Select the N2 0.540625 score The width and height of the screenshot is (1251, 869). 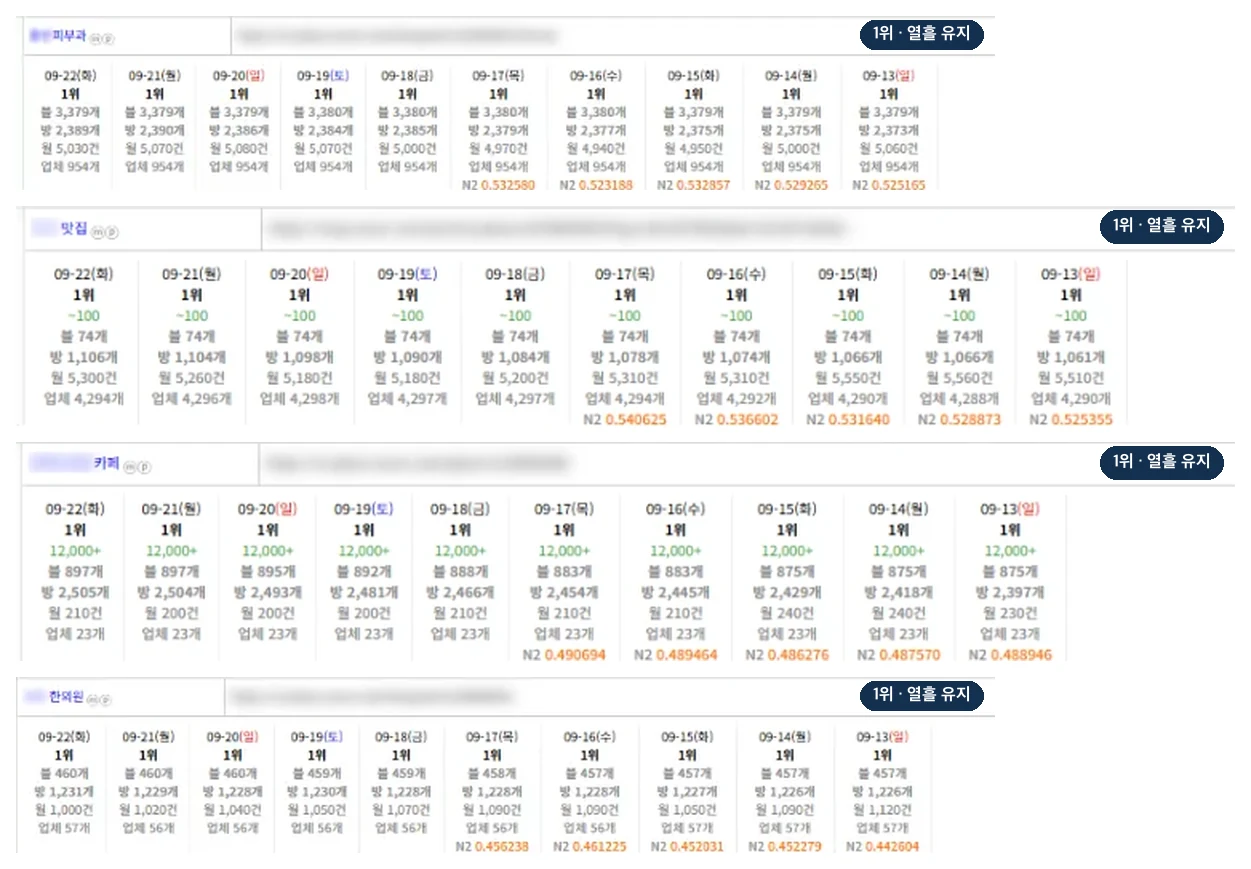coord(625,420)
